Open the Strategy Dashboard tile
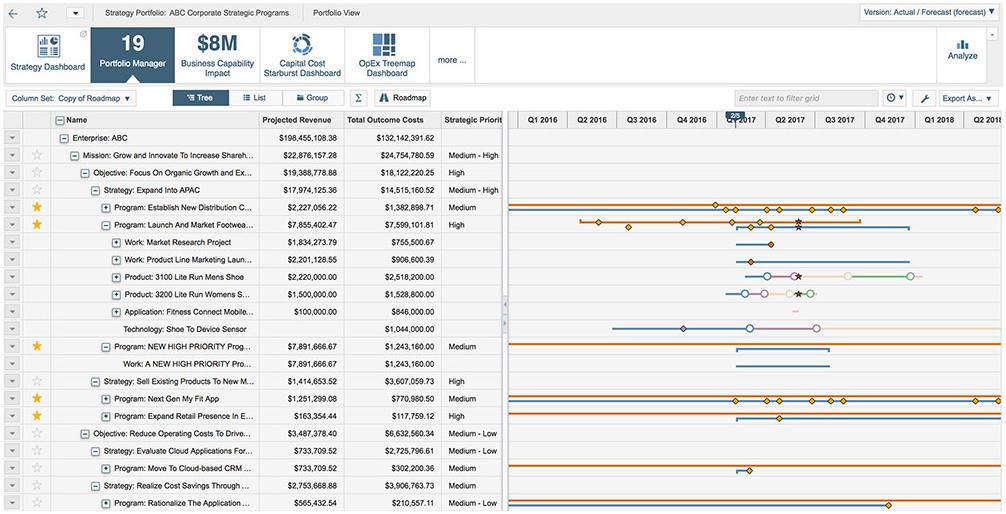 (x=47, y=55)
